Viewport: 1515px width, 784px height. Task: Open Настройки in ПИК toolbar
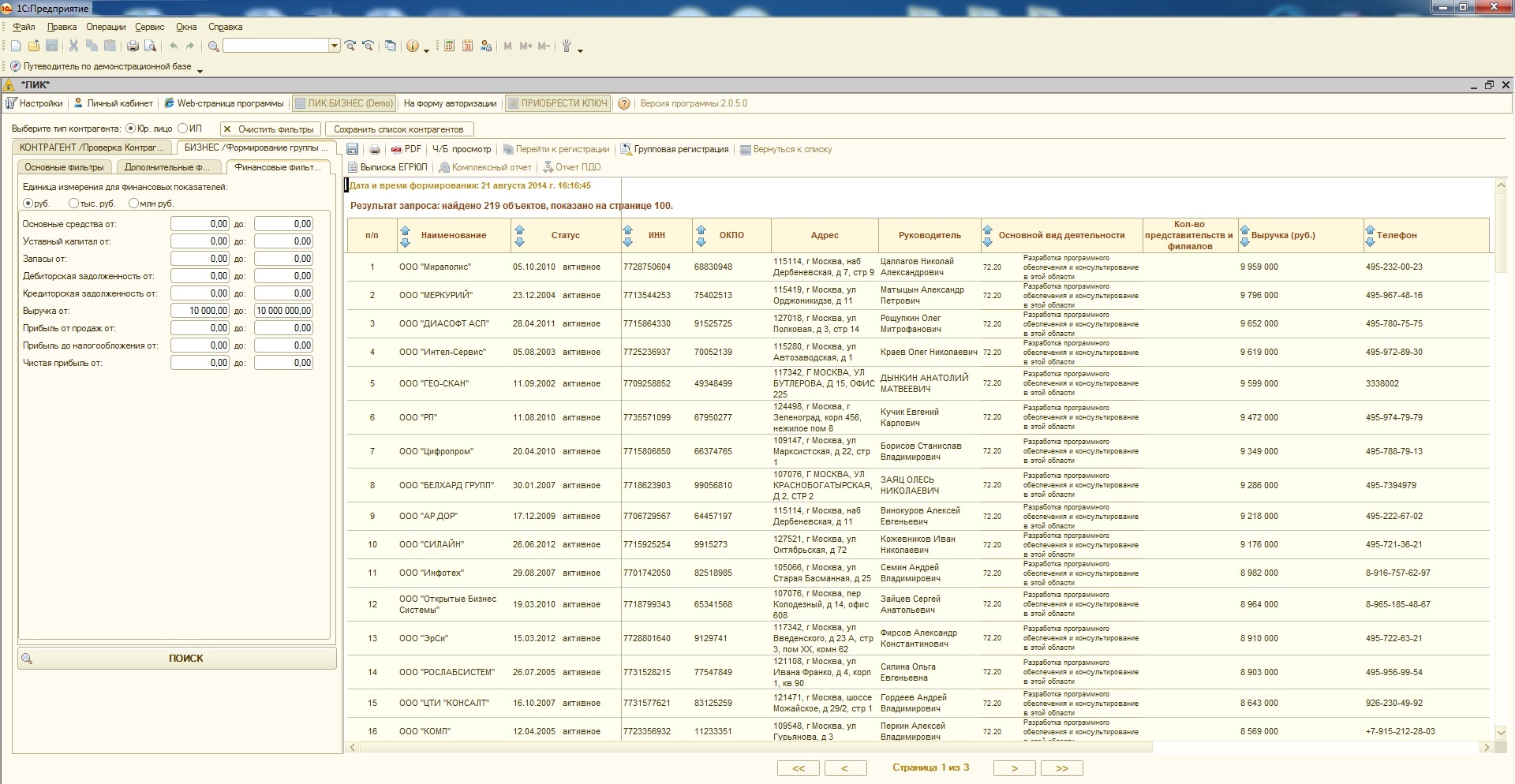pos(35,103)
